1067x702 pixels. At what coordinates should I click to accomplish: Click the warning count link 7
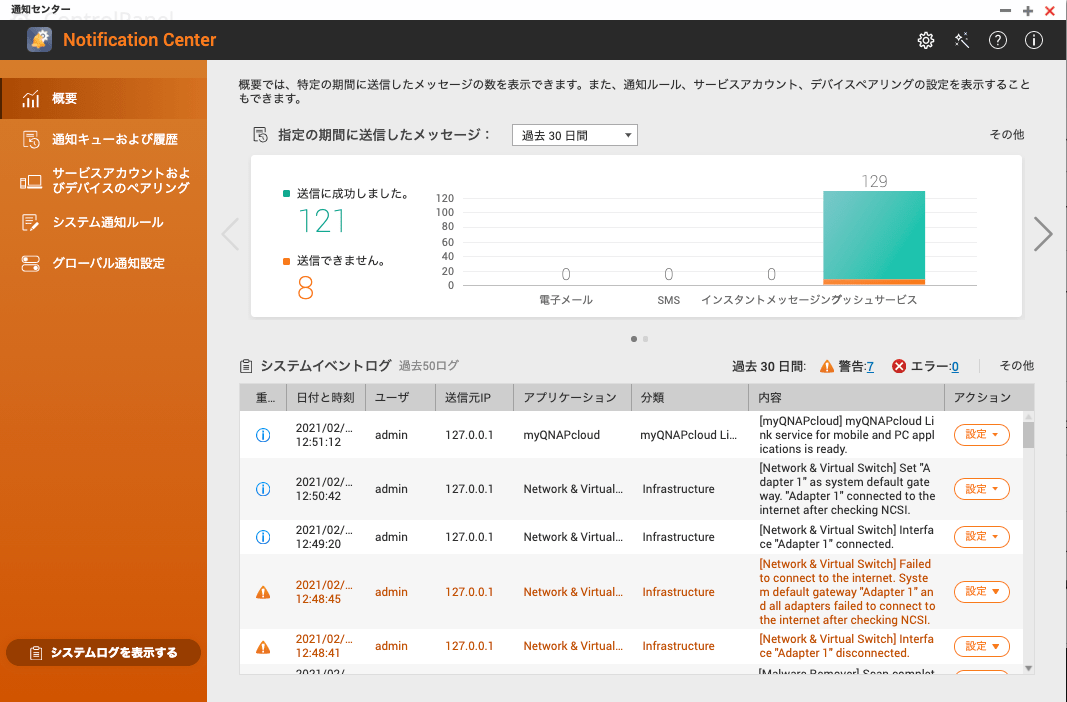(x=870, y=367)
